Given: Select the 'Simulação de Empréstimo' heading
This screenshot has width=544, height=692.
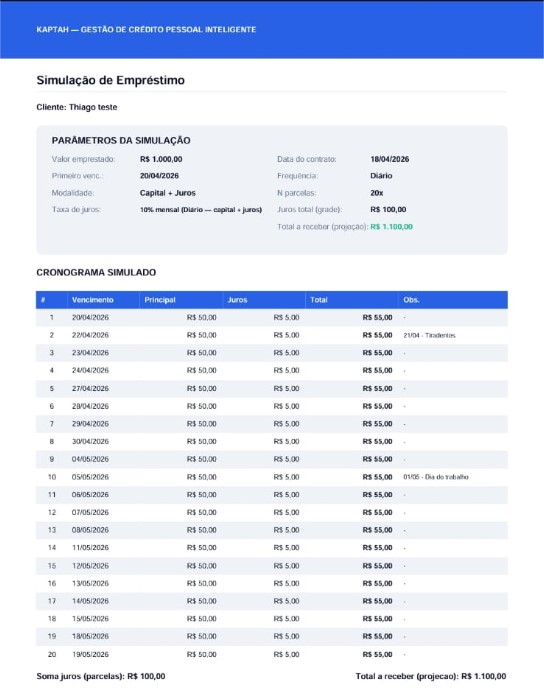Looking at the screenshot, I should pyautogui.click(x=110, y=80).
